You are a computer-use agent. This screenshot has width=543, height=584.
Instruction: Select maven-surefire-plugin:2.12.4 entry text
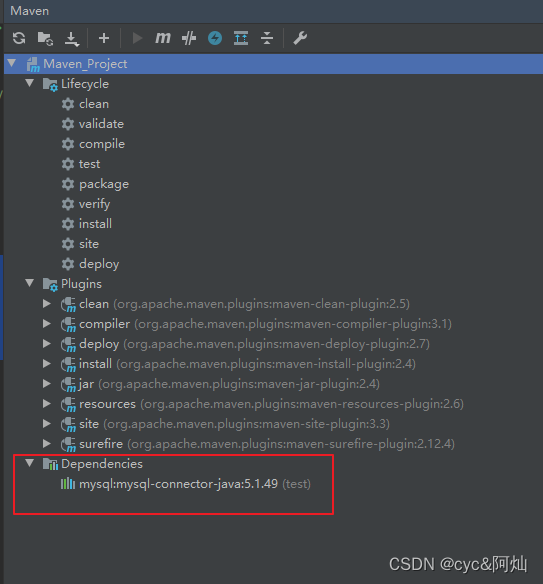(291, 444)
